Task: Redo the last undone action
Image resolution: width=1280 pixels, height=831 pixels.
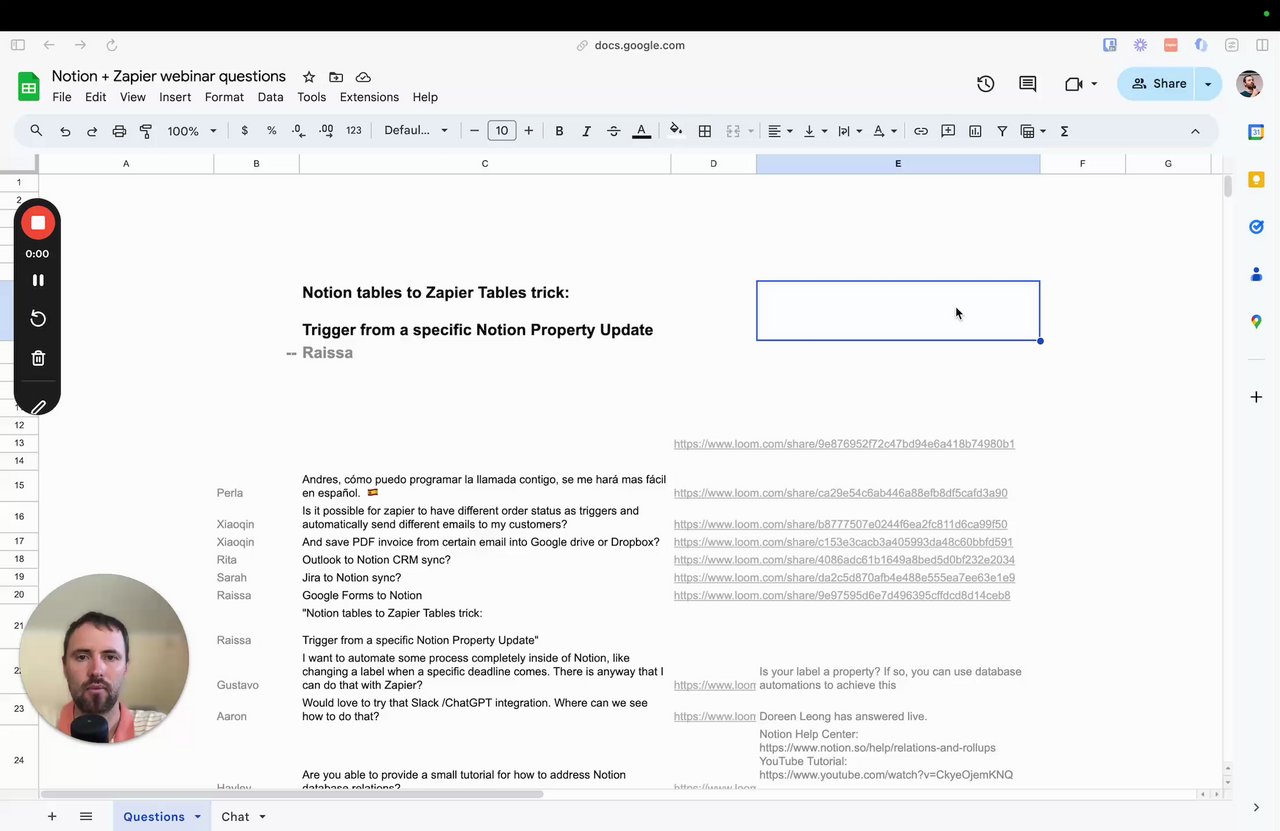Action: click(92, 131)
